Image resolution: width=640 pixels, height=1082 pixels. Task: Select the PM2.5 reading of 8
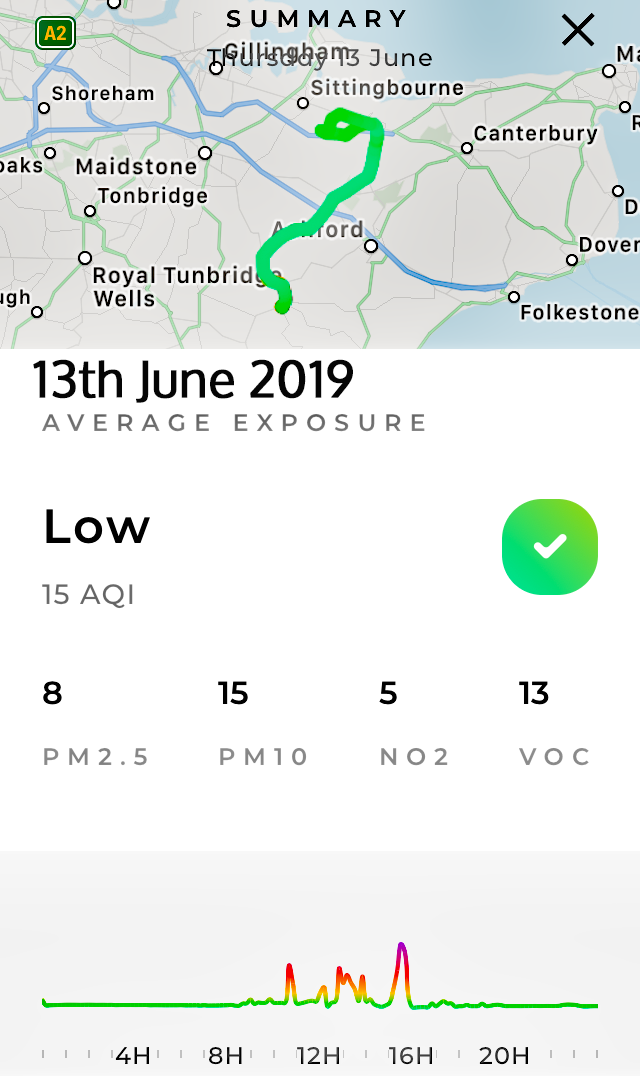pyautogui.click(x=52, y=693)
